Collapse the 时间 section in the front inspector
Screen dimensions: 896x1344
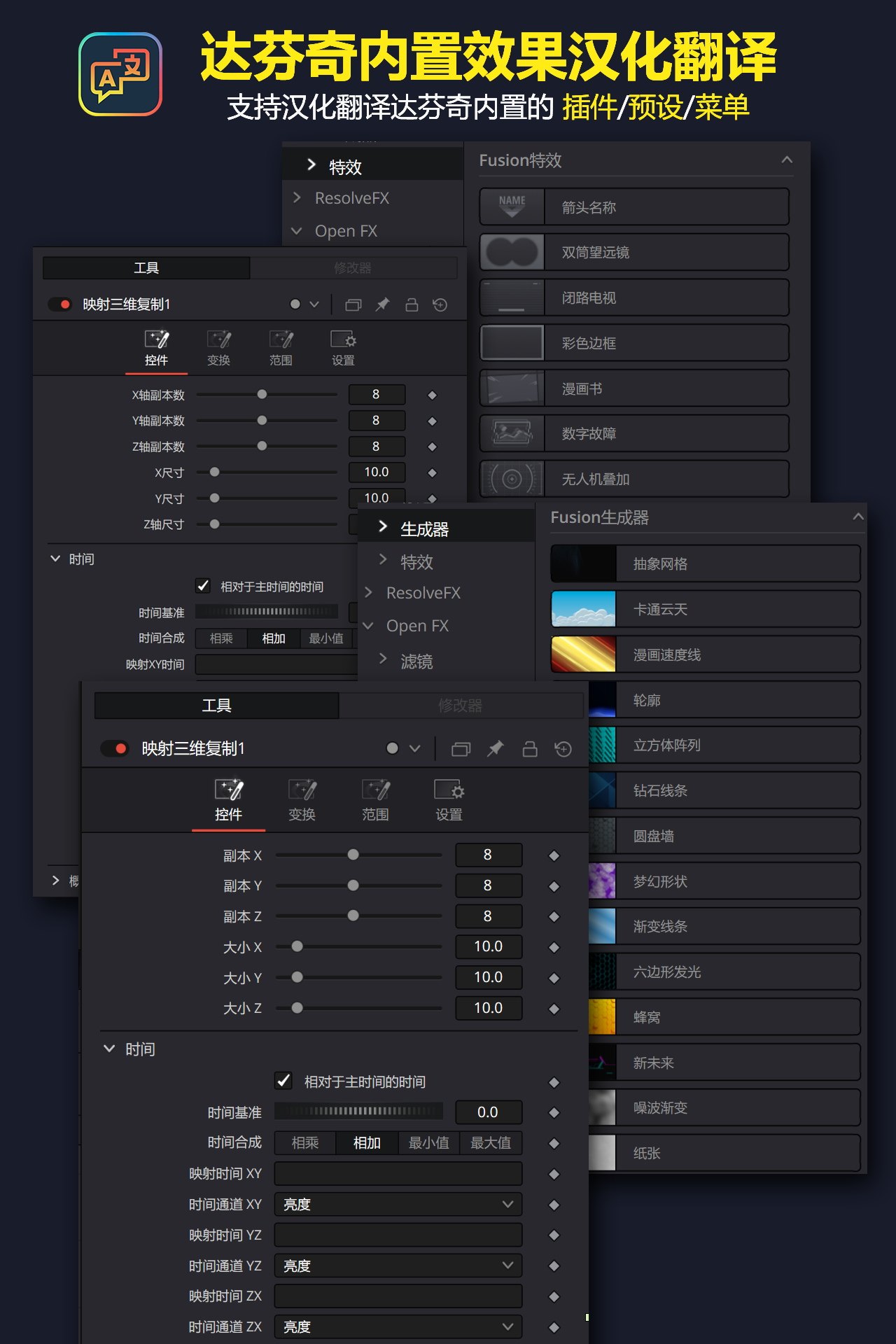(x=109, y=1049)
